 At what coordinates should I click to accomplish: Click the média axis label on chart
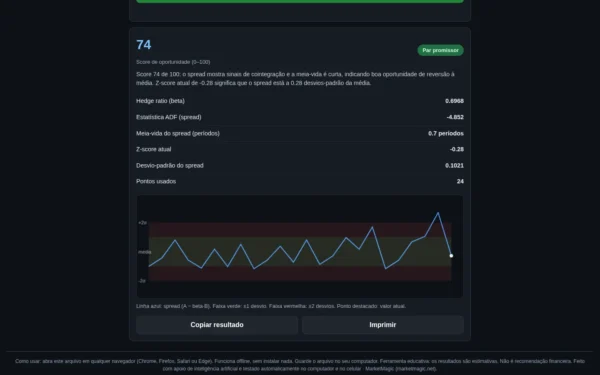pyautogui.click(x=144, y=252)
